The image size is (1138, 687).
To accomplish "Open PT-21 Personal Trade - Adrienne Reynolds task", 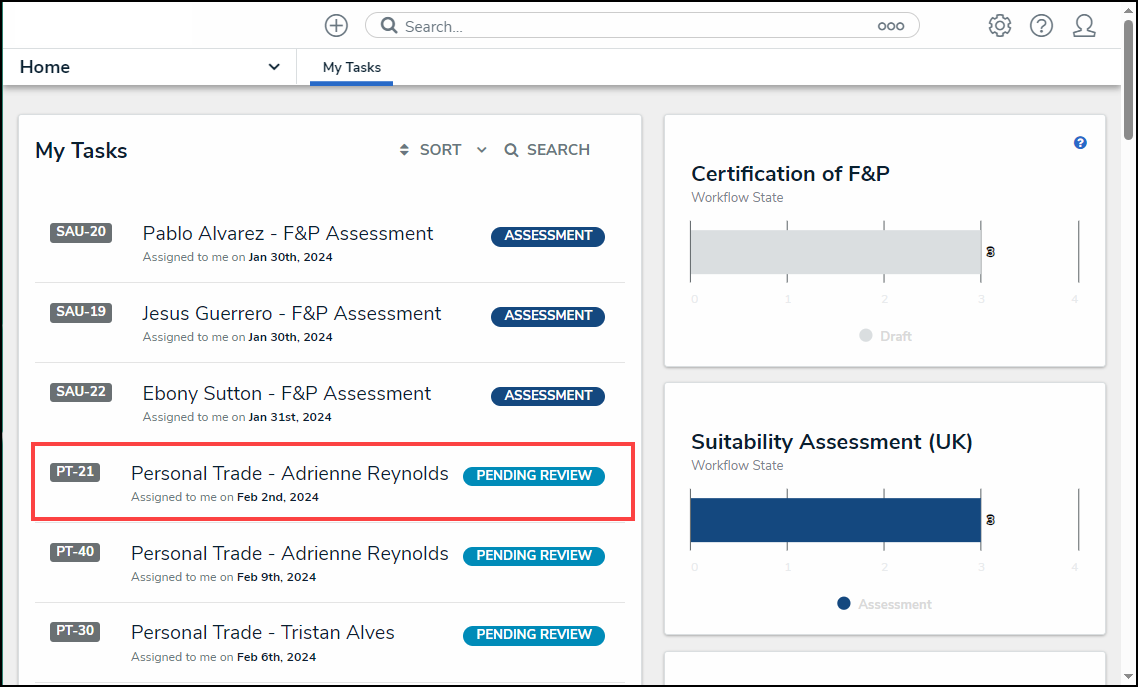I will coord(290,474).
